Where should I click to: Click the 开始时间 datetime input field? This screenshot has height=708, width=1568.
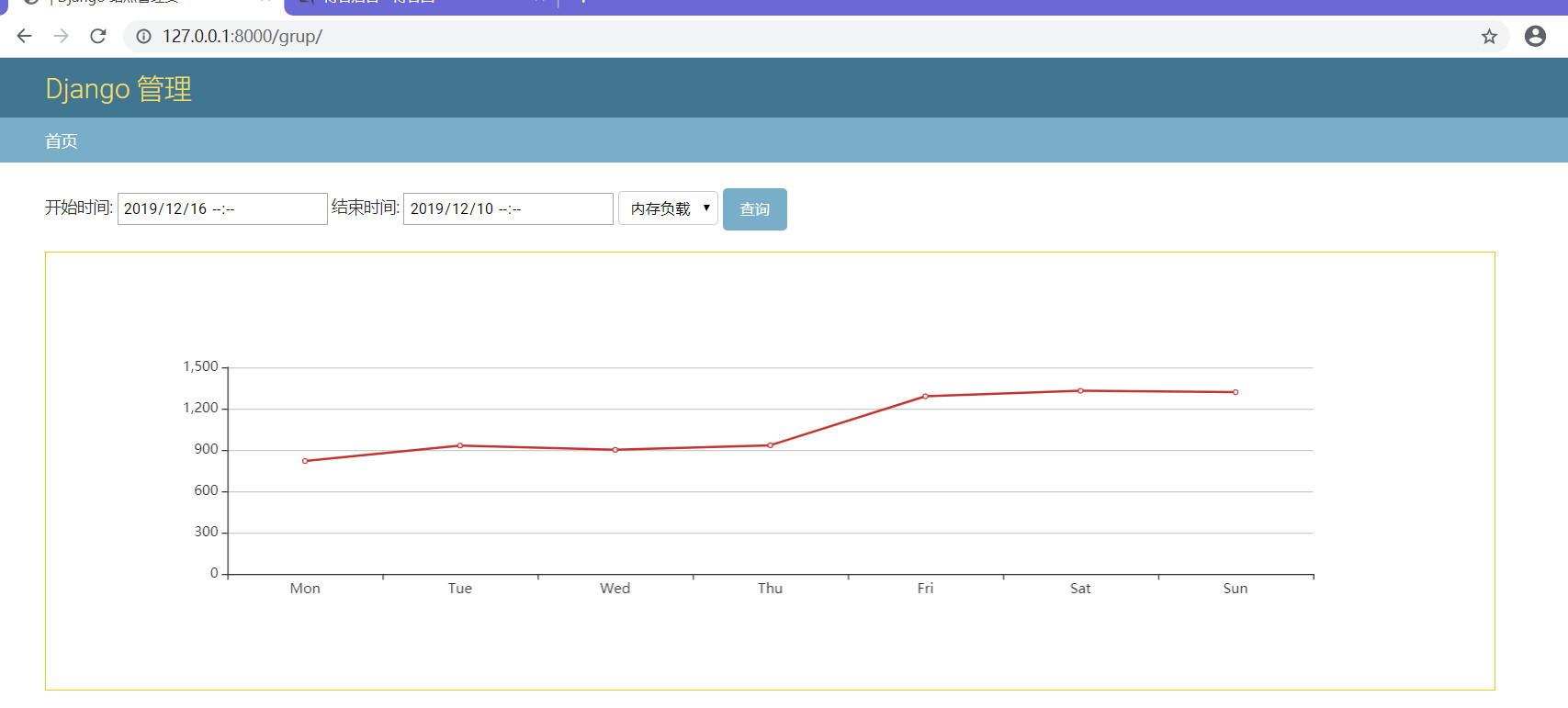222,208
